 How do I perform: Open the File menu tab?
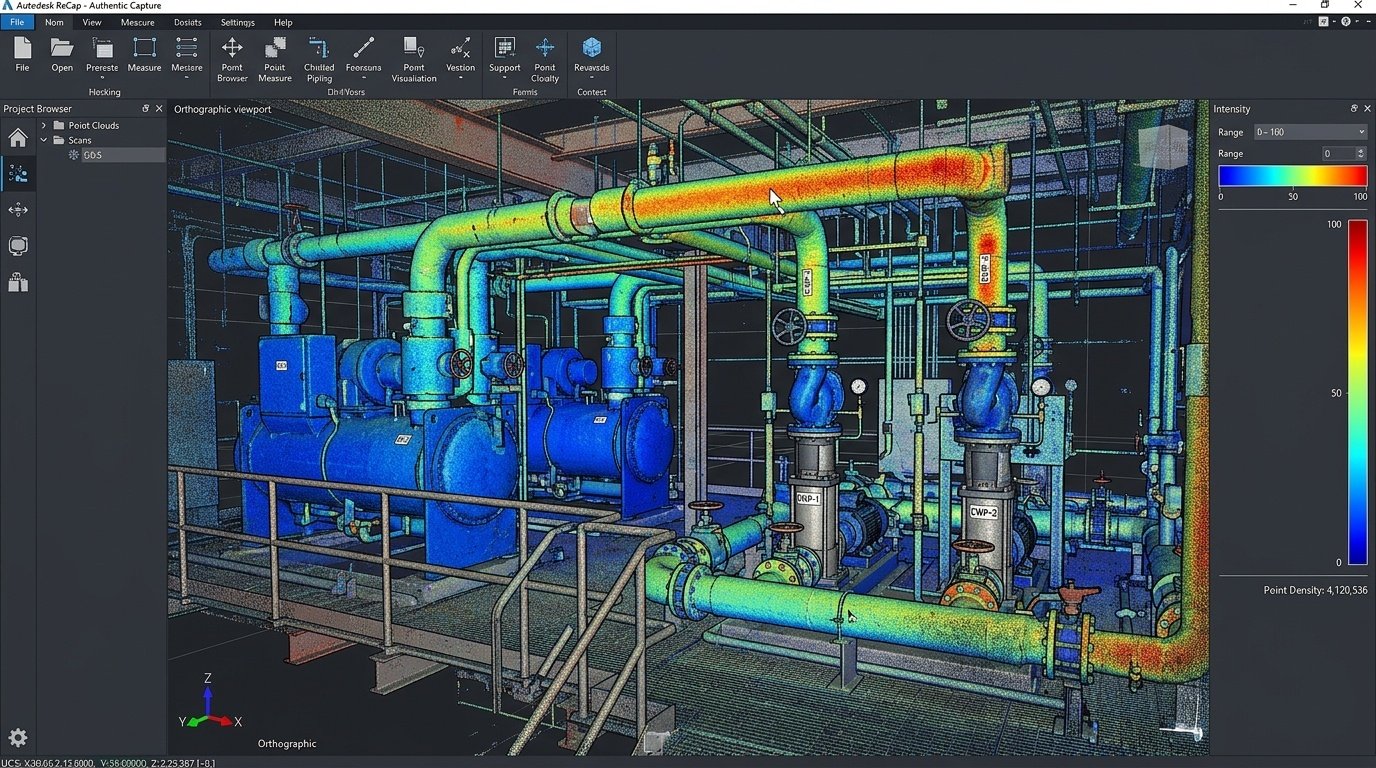click(17, 22)
